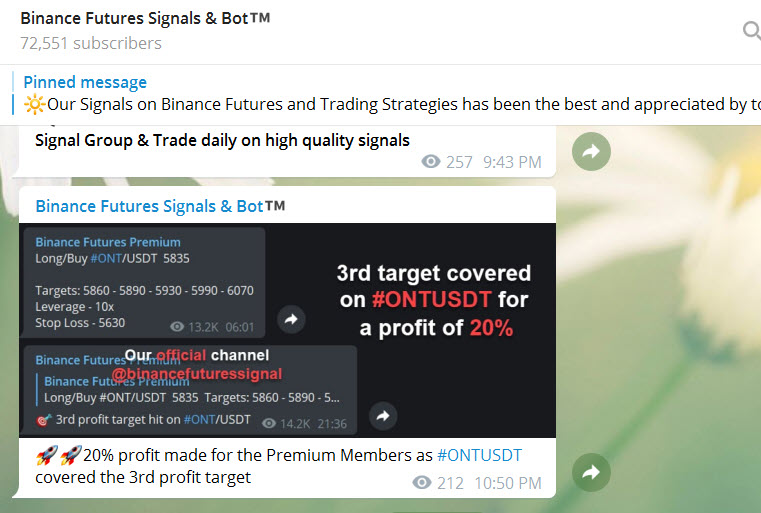This screenshot has width=761, height=513.
Task: Click the eye views icon showing 257
Action: [x=431, y=162]
